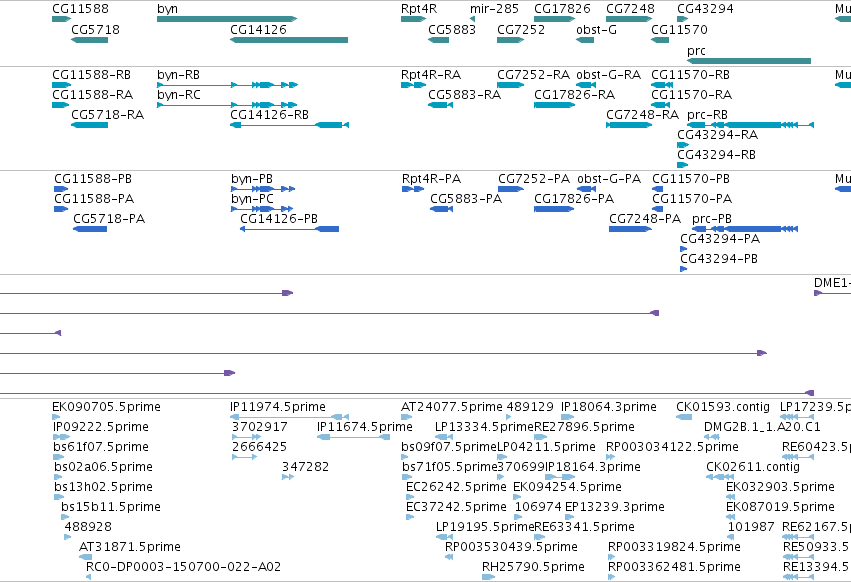
Task: Select the CG7248 gene label
Action: (630, 9)
